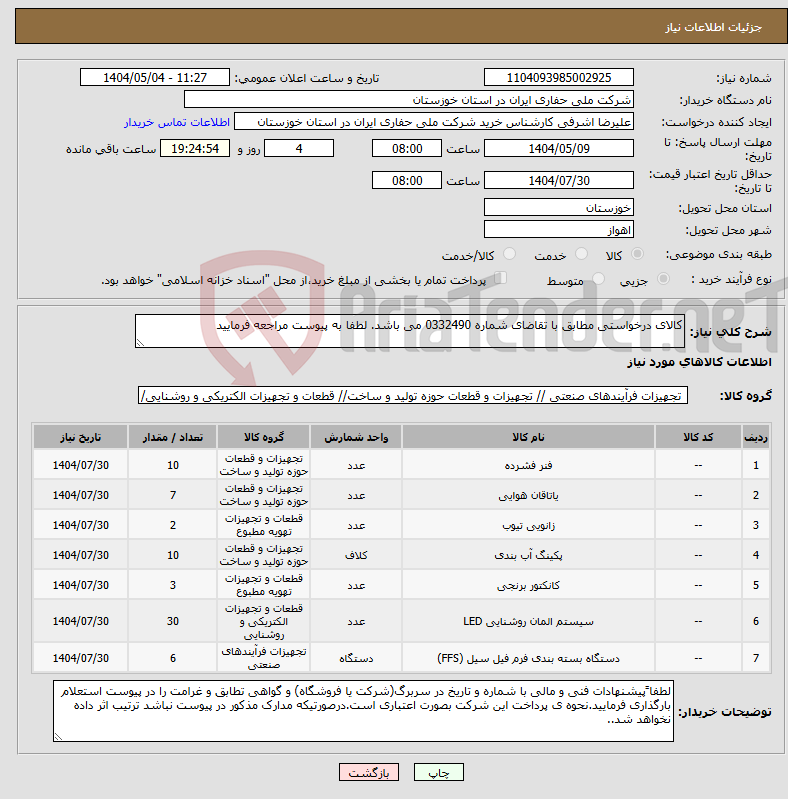Click the بازگشت back button

369,773
